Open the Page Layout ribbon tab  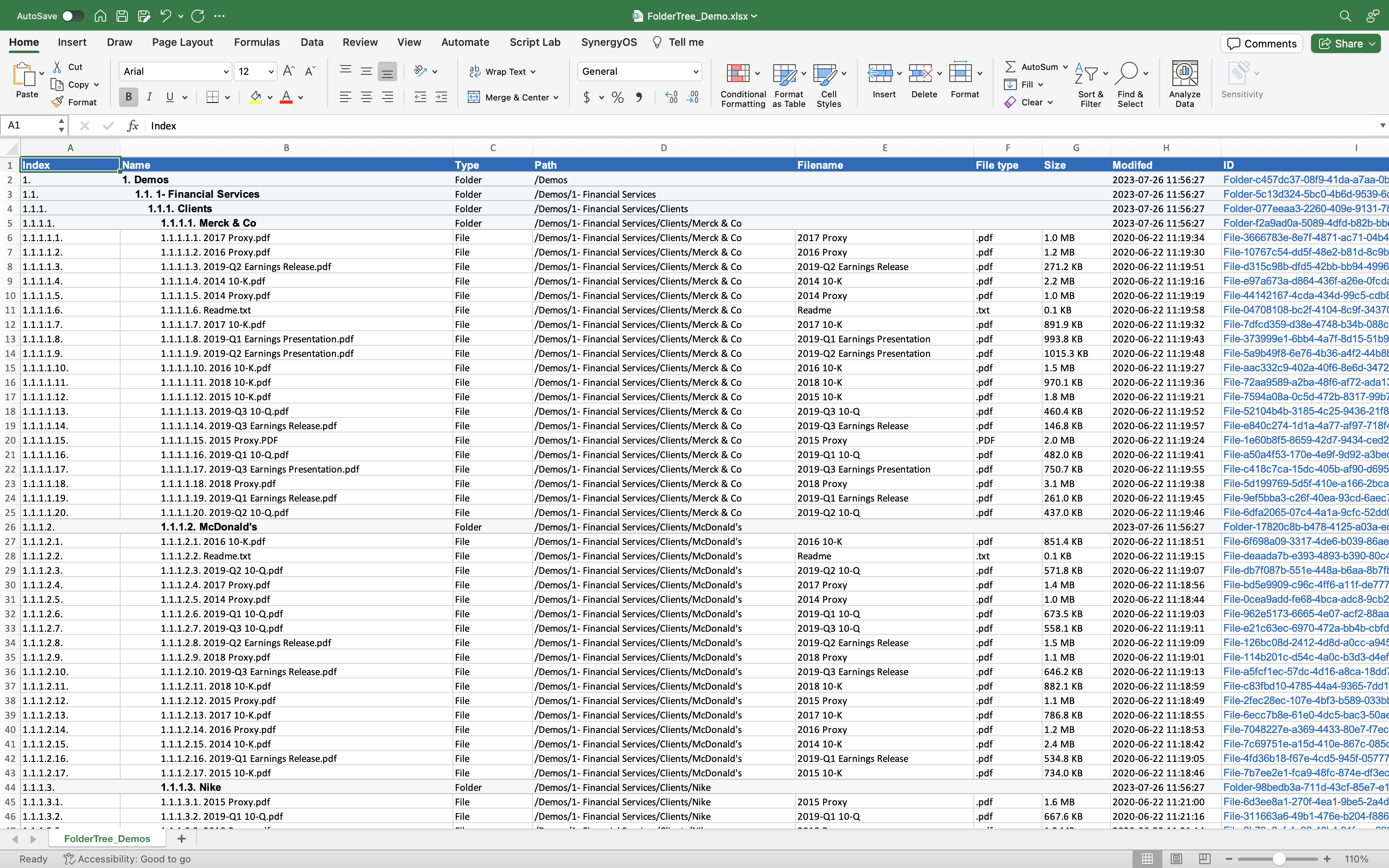click(182, 42)
